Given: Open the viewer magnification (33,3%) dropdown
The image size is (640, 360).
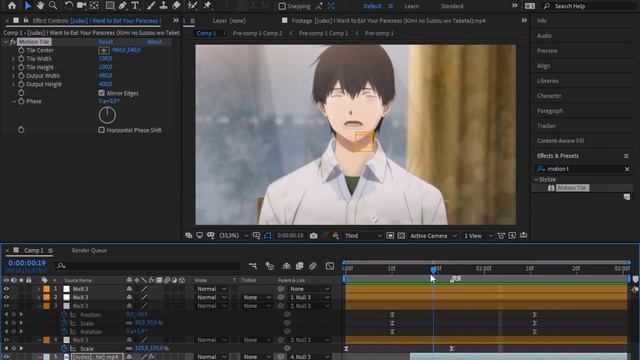Looking at the screenshot, I should 234,236.
